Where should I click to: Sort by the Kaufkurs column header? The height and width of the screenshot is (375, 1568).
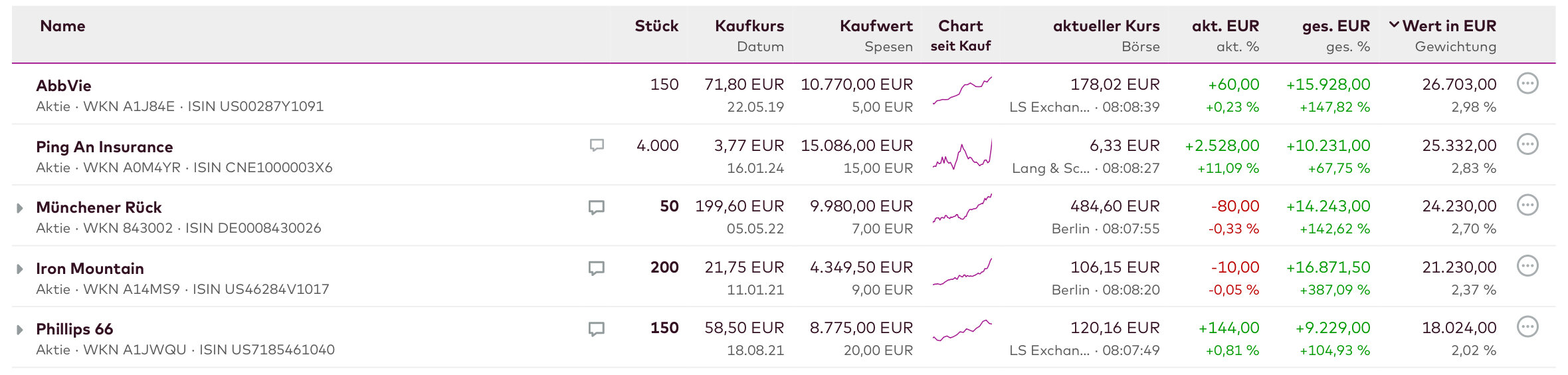pos(749,26)
